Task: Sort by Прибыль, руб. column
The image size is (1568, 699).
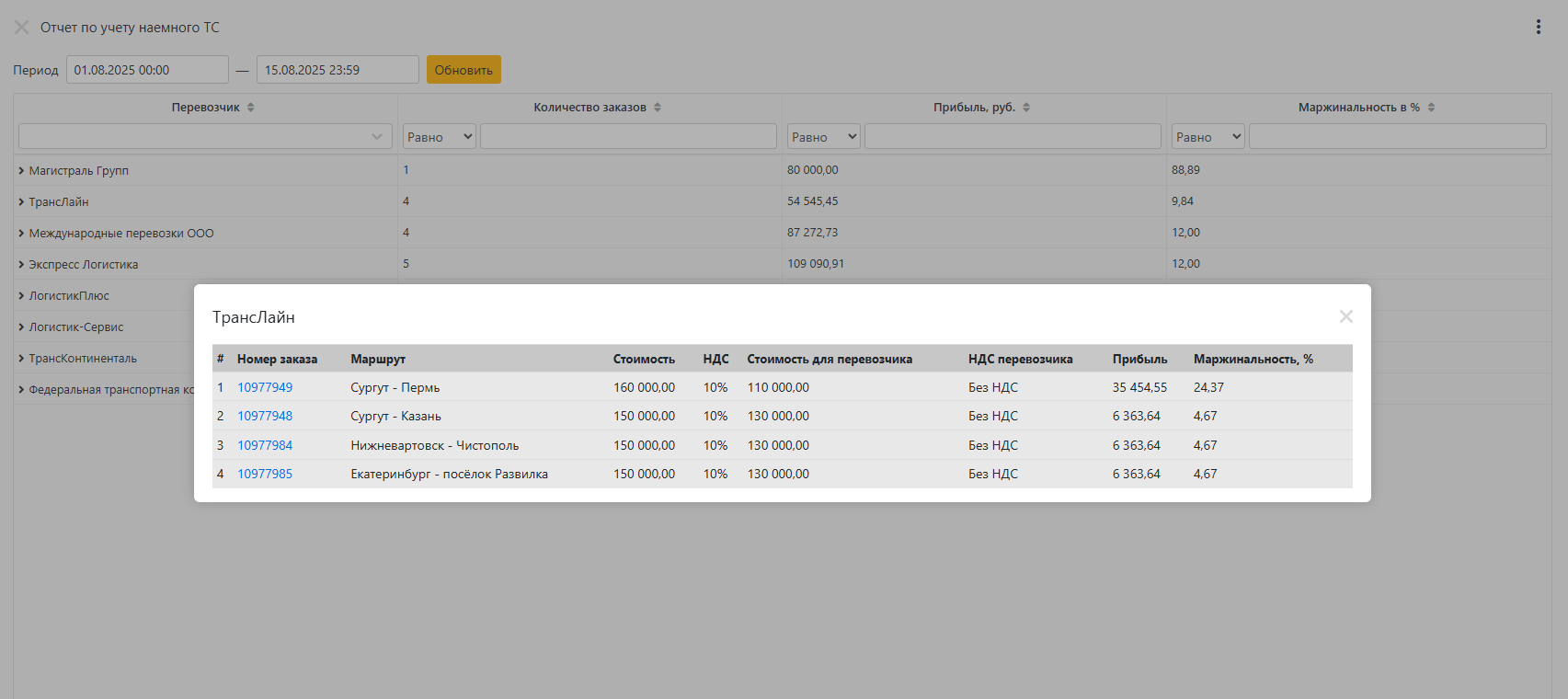Action: pyautogui.click(x=1026, y=108)
